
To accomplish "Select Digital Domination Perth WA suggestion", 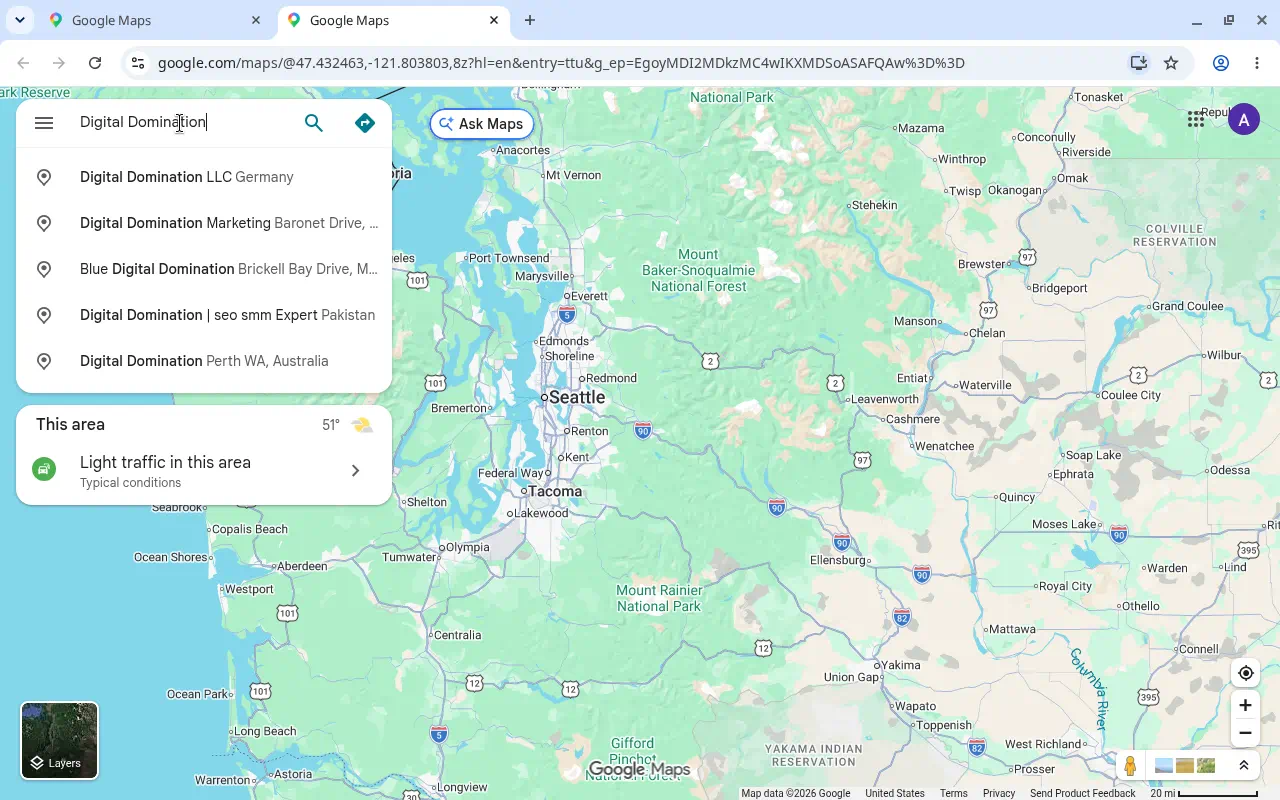I will tap(204, 361).
